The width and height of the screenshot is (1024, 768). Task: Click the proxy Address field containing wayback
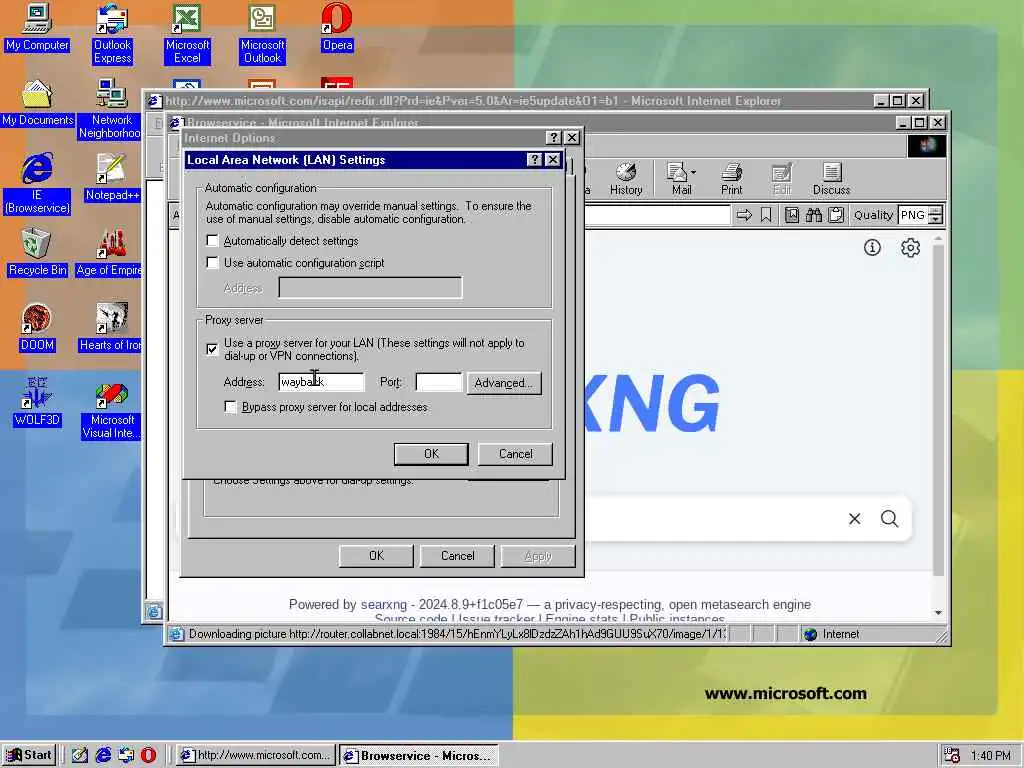point(321,382)
